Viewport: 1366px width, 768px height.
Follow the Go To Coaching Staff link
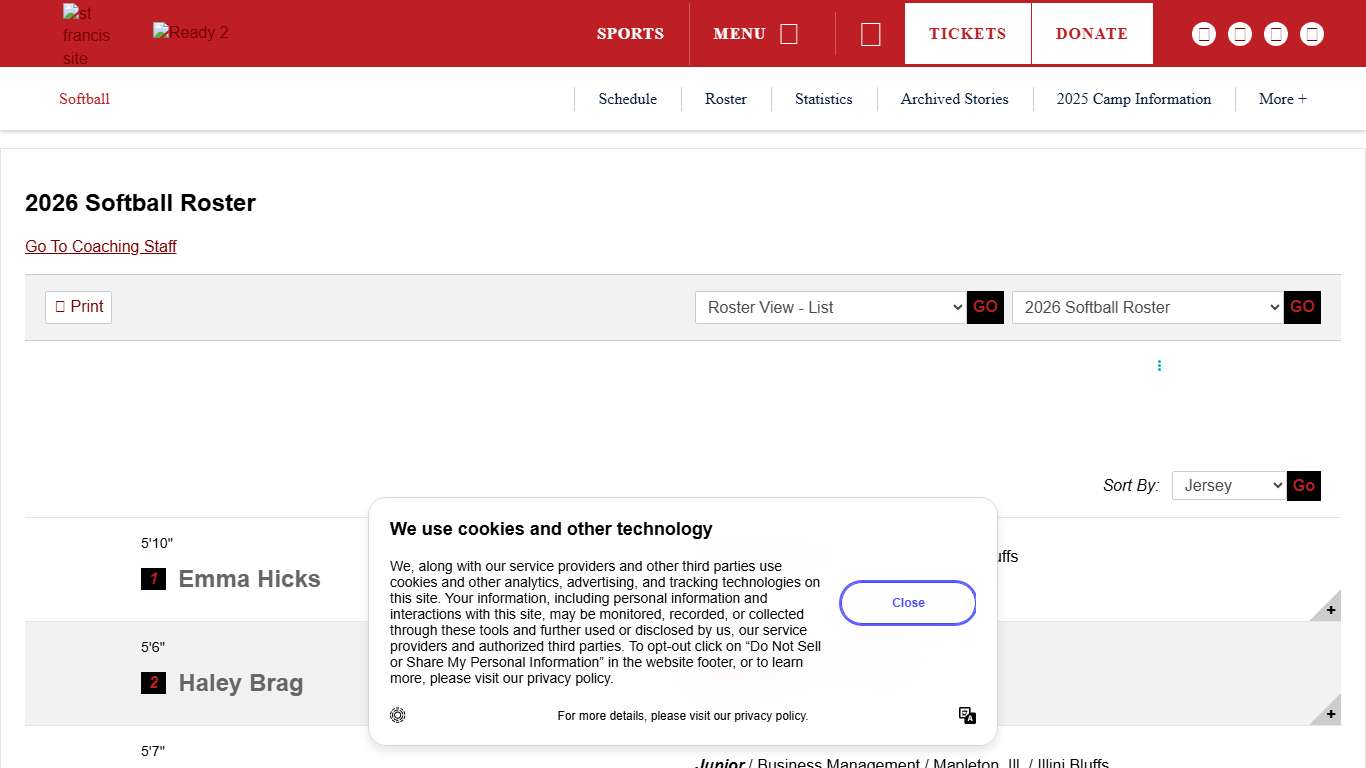click(101, 246)
